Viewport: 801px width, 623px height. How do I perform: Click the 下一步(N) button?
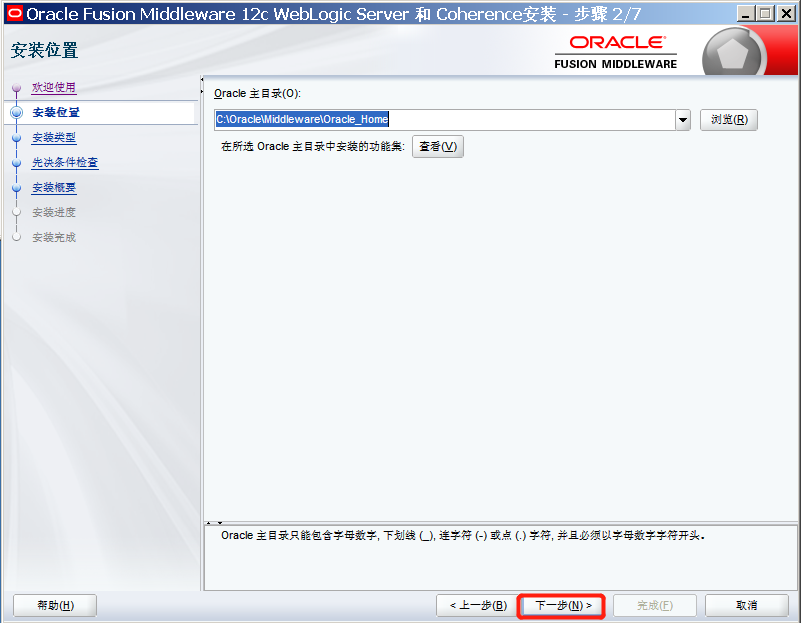(x=562, y=606)
